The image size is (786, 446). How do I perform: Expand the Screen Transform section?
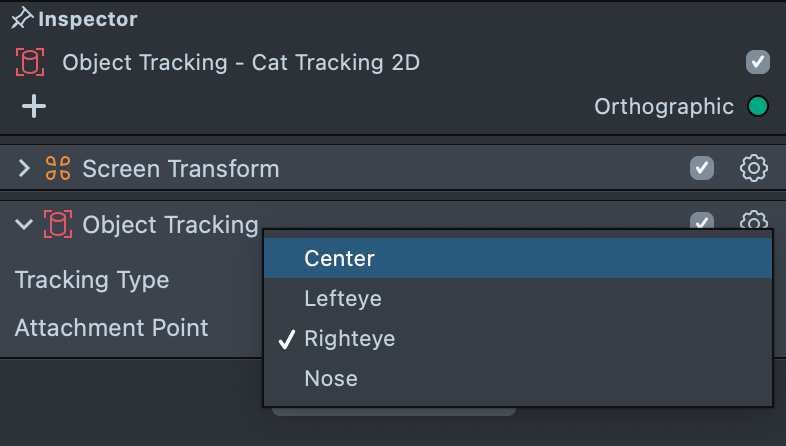tap(25, 169)
